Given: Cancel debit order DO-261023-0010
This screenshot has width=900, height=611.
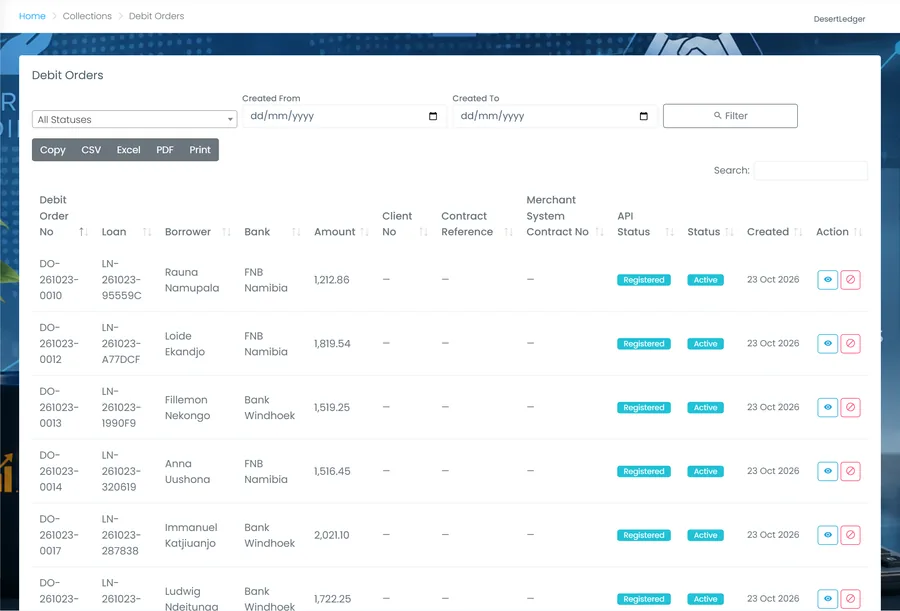Looking at the screenshot, I should click(850, 280).
